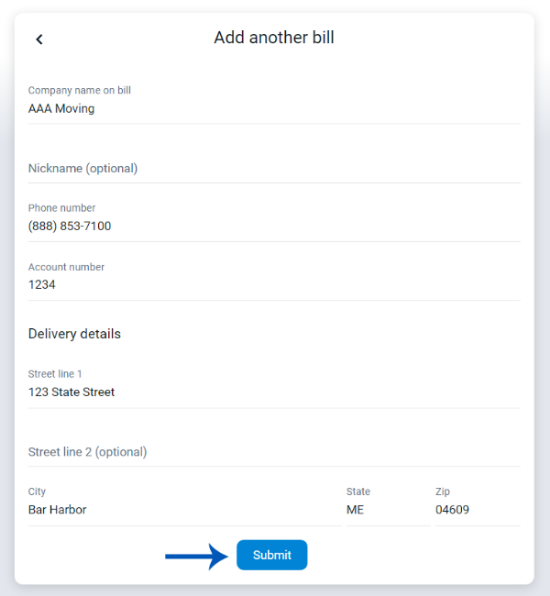Click the 'Company name on bill' label

click(79, 90)
